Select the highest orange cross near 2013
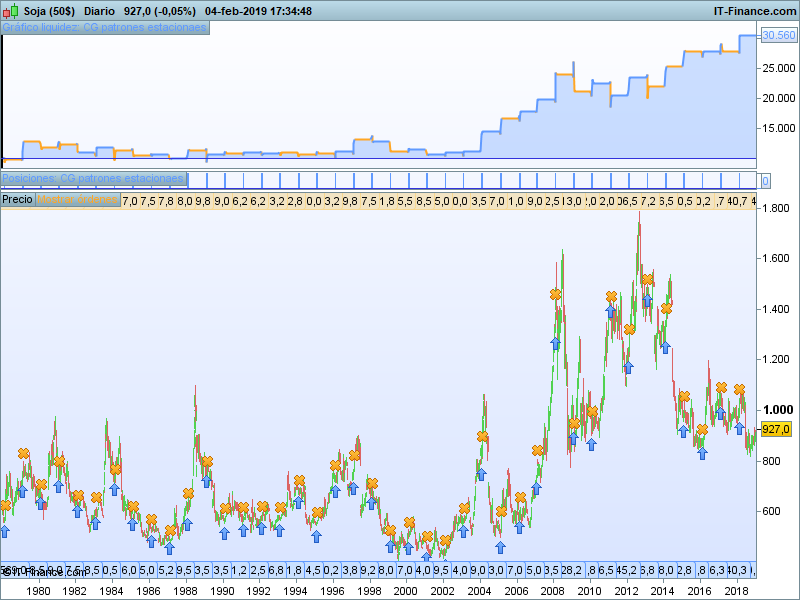 (647, 279)
